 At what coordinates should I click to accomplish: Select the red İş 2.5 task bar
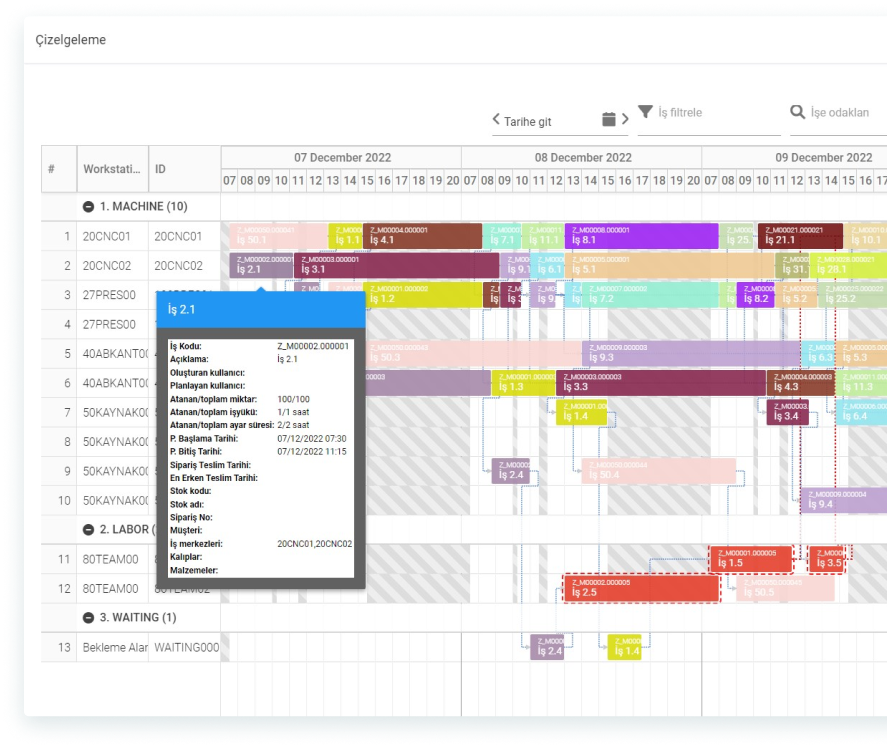(641, 588)
